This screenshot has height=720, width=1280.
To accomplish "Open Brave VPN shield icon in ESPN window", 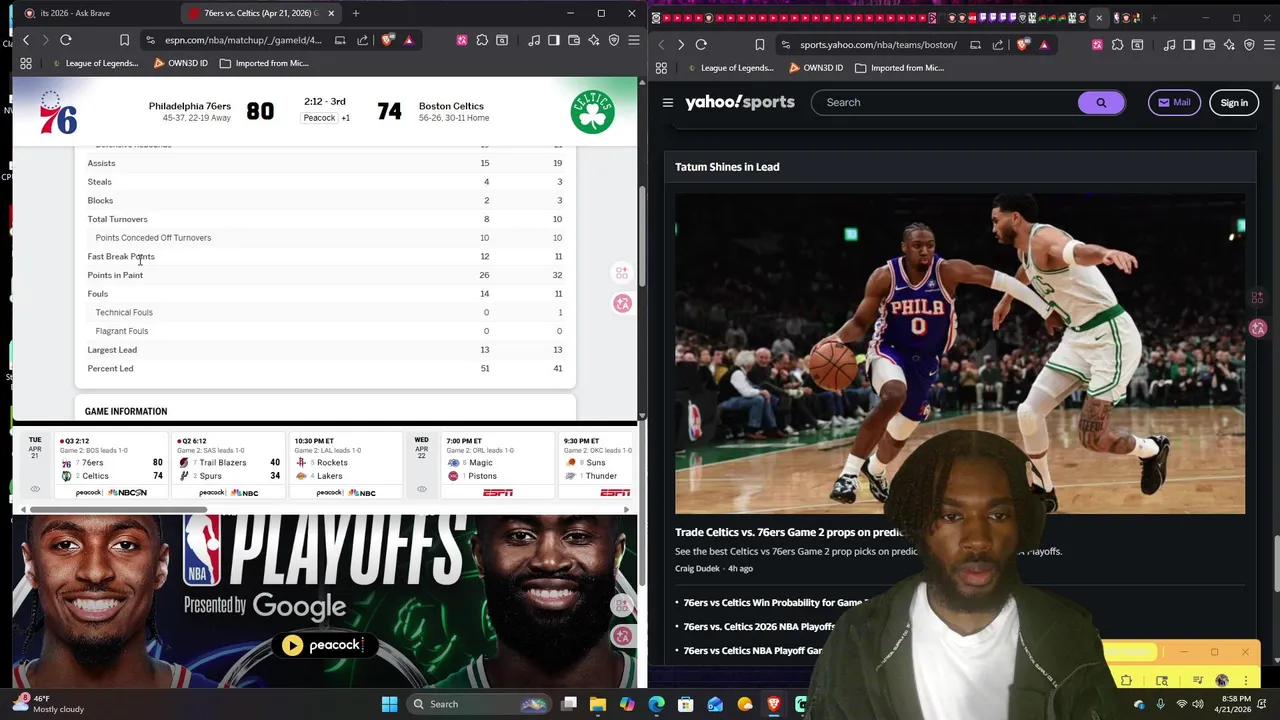I will coord(614,40).
